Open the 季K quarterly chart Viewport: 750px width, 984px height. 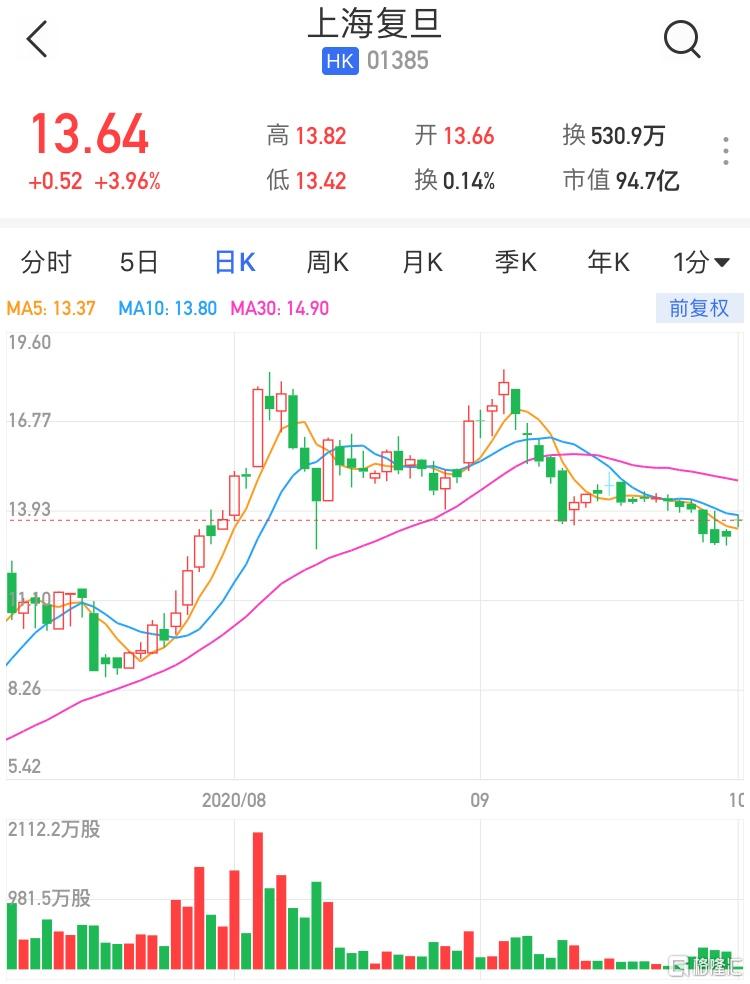pos(515,263)
